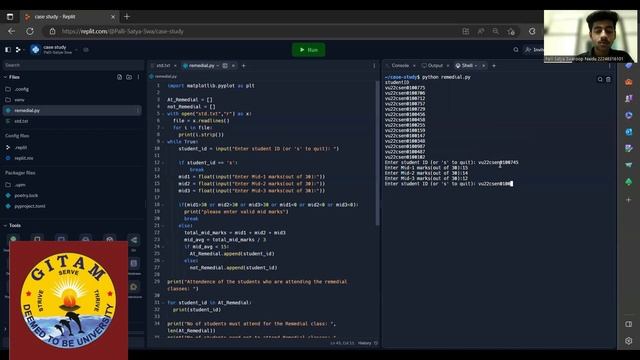Viewport: 640px width, 360px height.
Task: Click the new file icon in Files header
Action: (119, 77)
